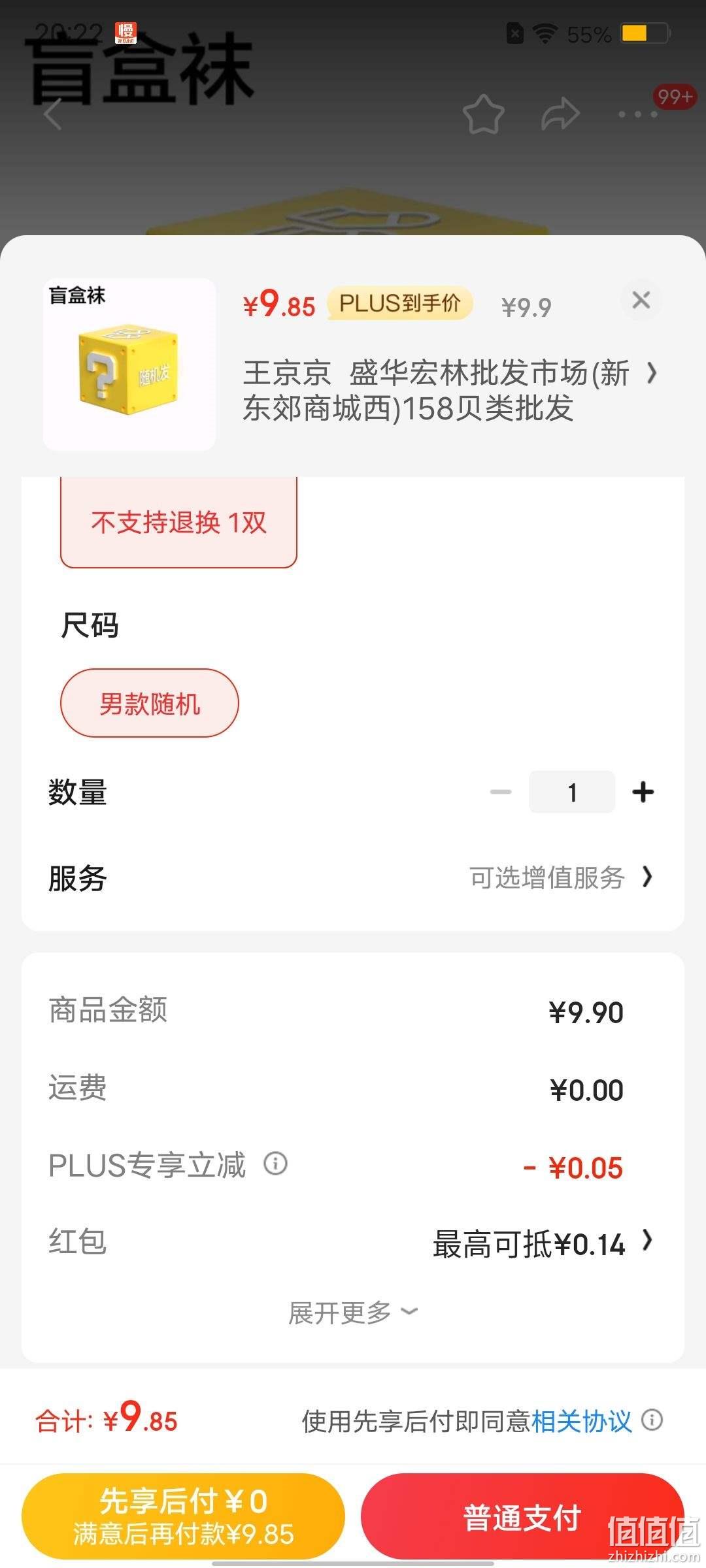This screenshot has height=1568, width=706.
Task: Tap the back arrow icon
Action: (x=54, y=114)
